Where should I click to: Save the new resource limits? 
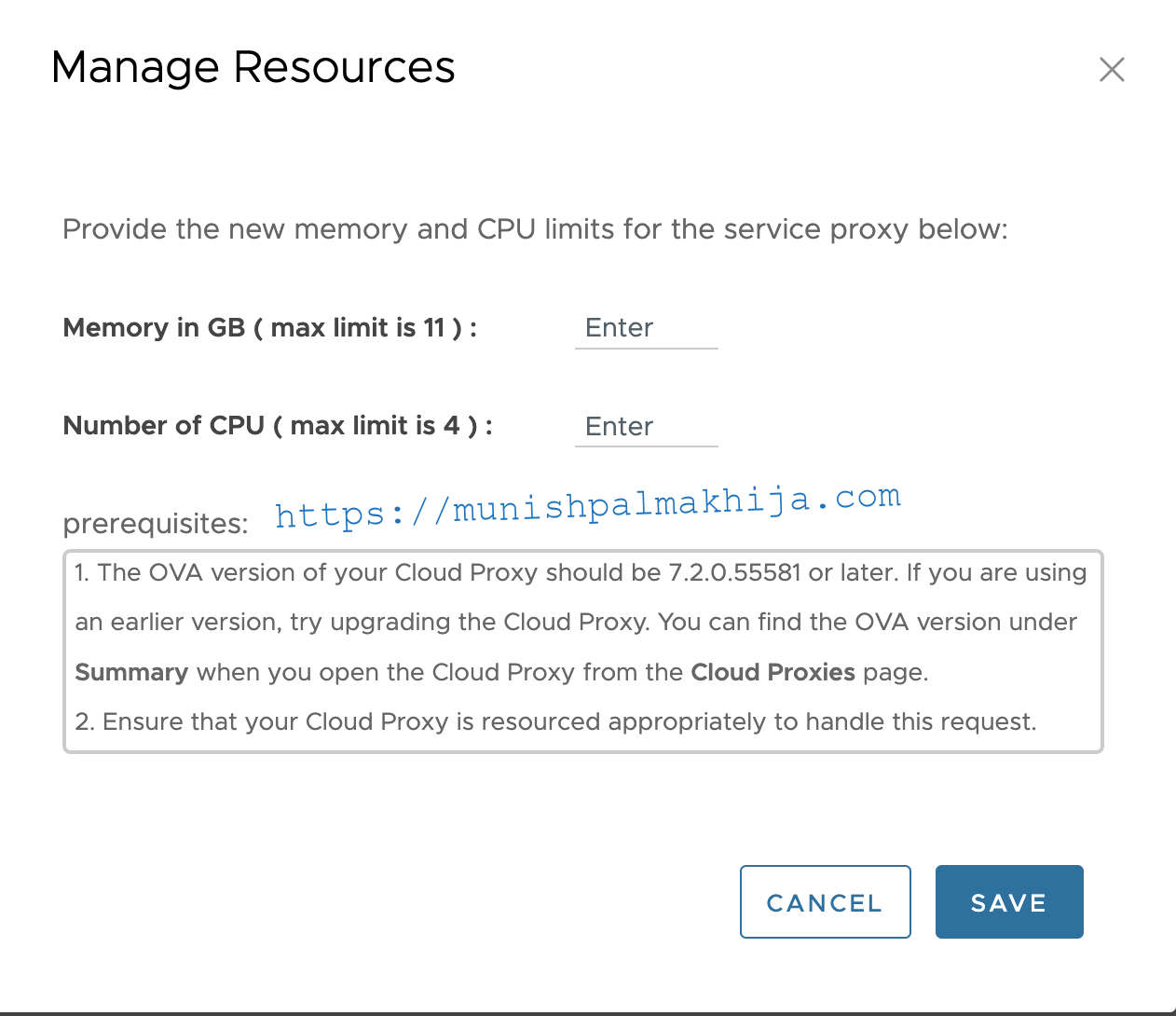tap(1009, 902)
